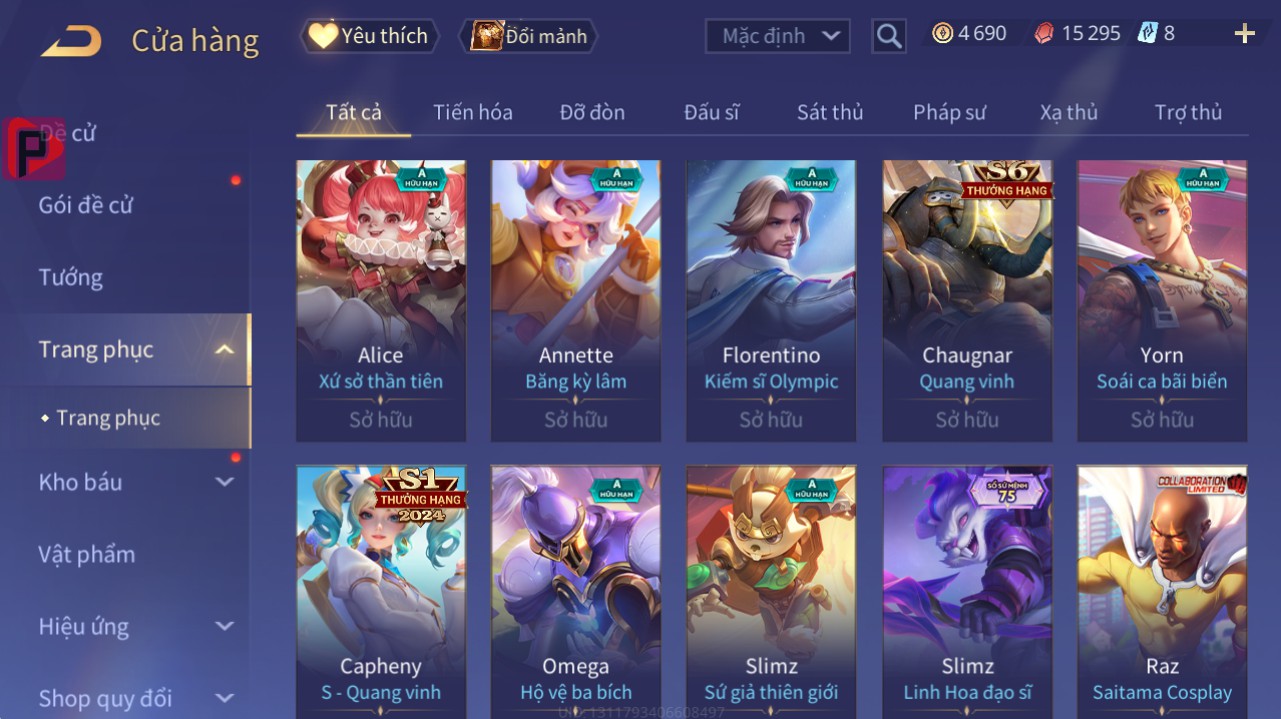
Task: Click the gold coin balance icon
Action: coord(942,34)
